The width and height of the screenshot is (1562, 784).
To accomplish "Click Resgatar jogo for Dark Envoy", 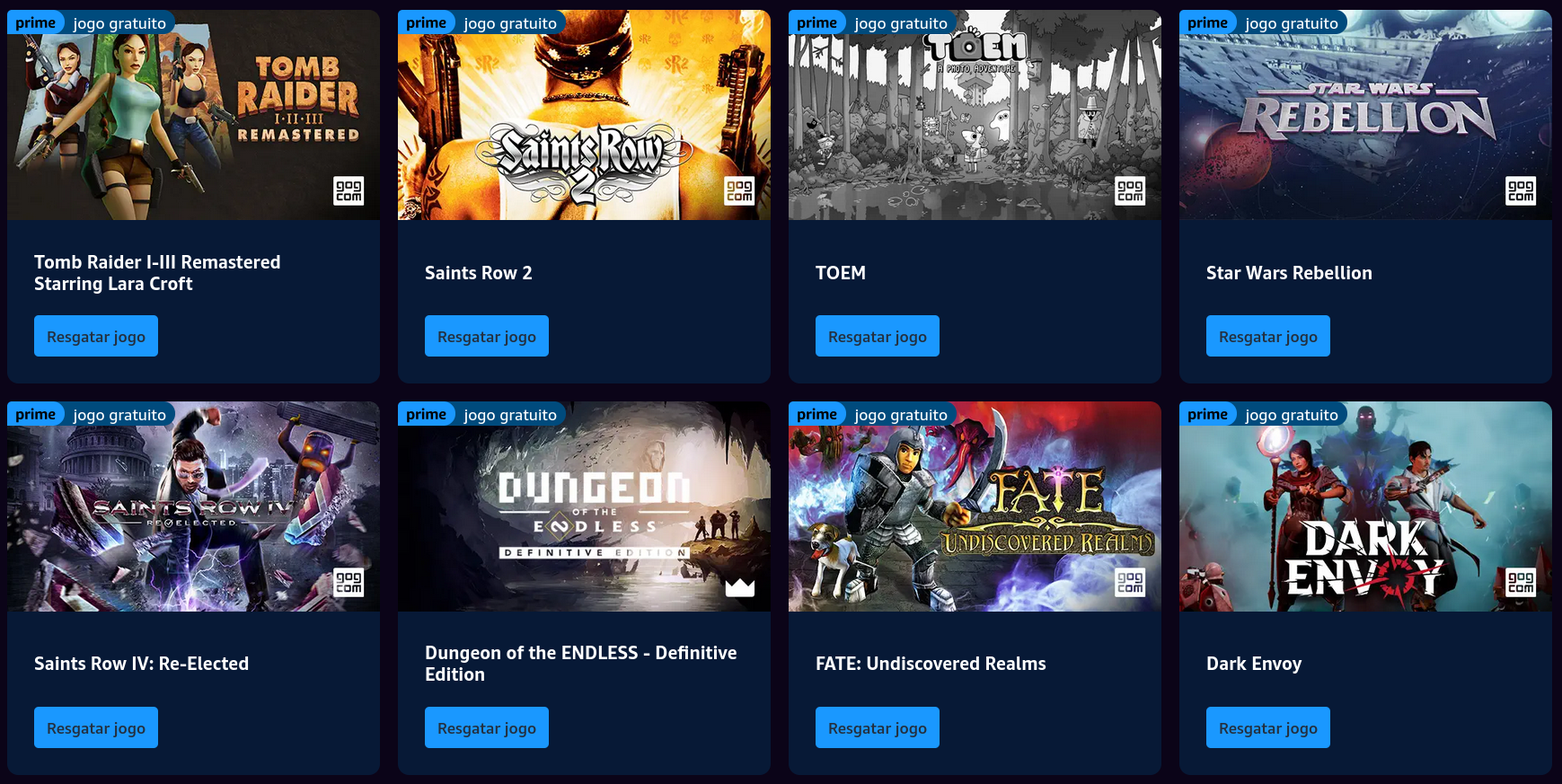I will (x=1268, y=727).
